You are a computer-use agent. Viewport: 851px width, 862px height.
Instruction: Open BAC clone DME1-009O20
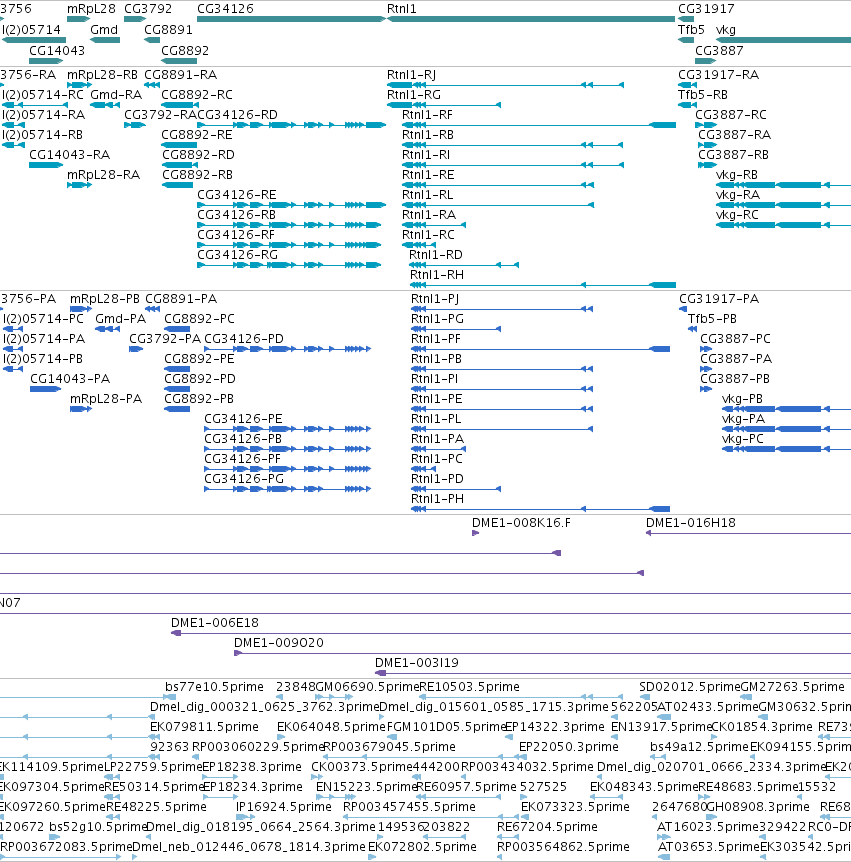[279, 643]
